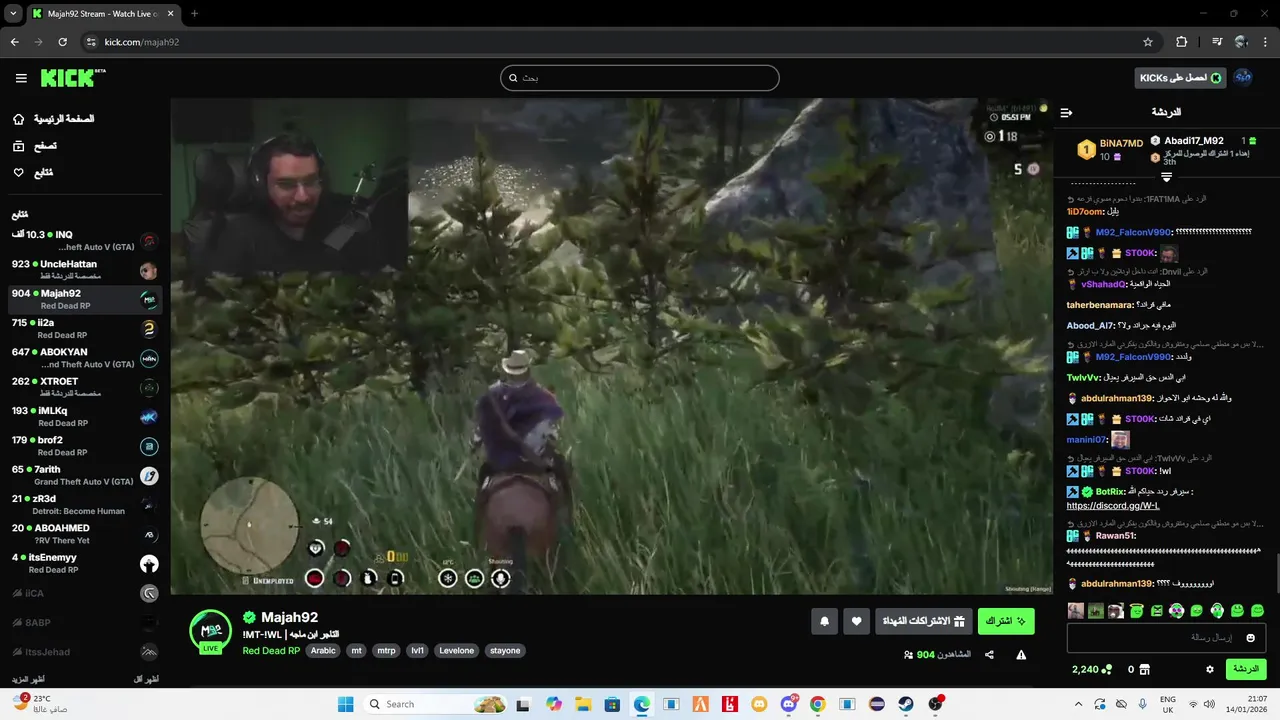Show hidden system tray icons

pyautogui.click(x=1078, y=704)
